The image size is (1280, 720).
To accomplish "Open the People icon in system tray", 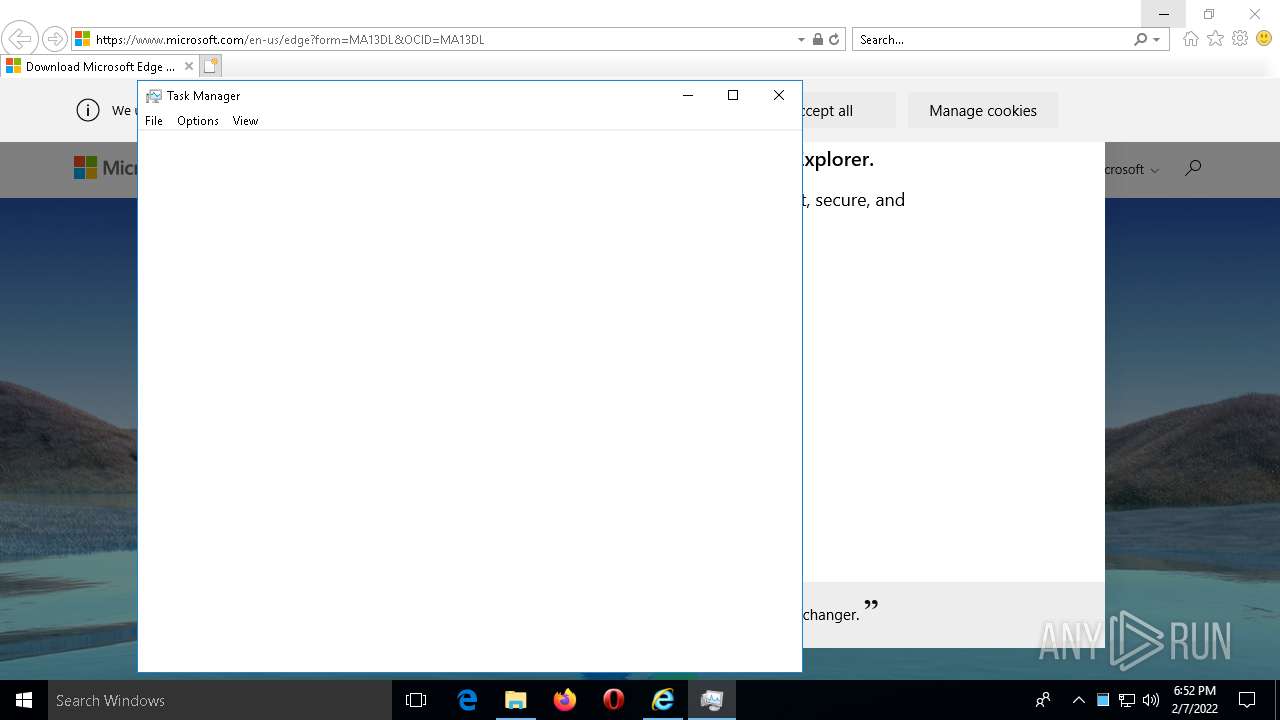I will pos(1043,700).
